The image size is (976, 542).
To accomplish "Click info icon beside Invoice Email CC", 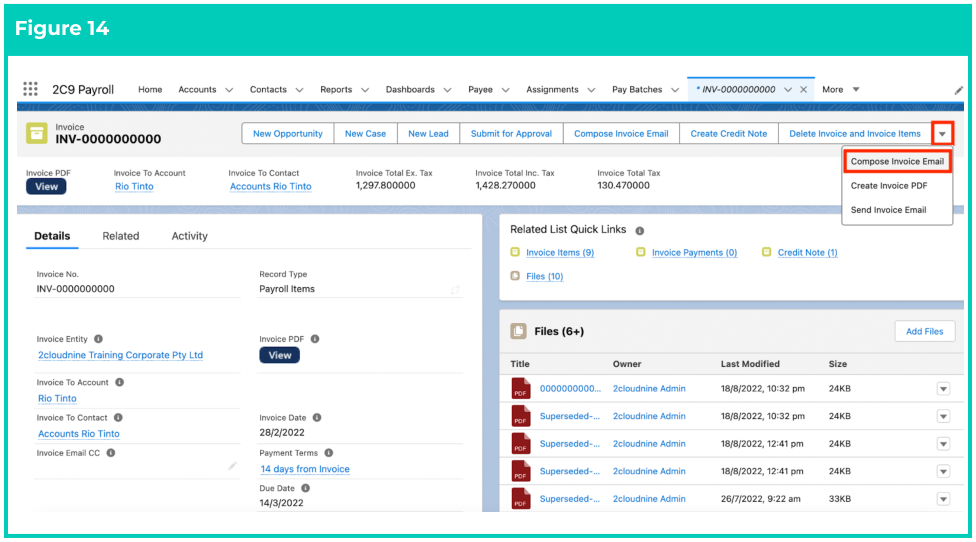I will [x=111, y=453].
